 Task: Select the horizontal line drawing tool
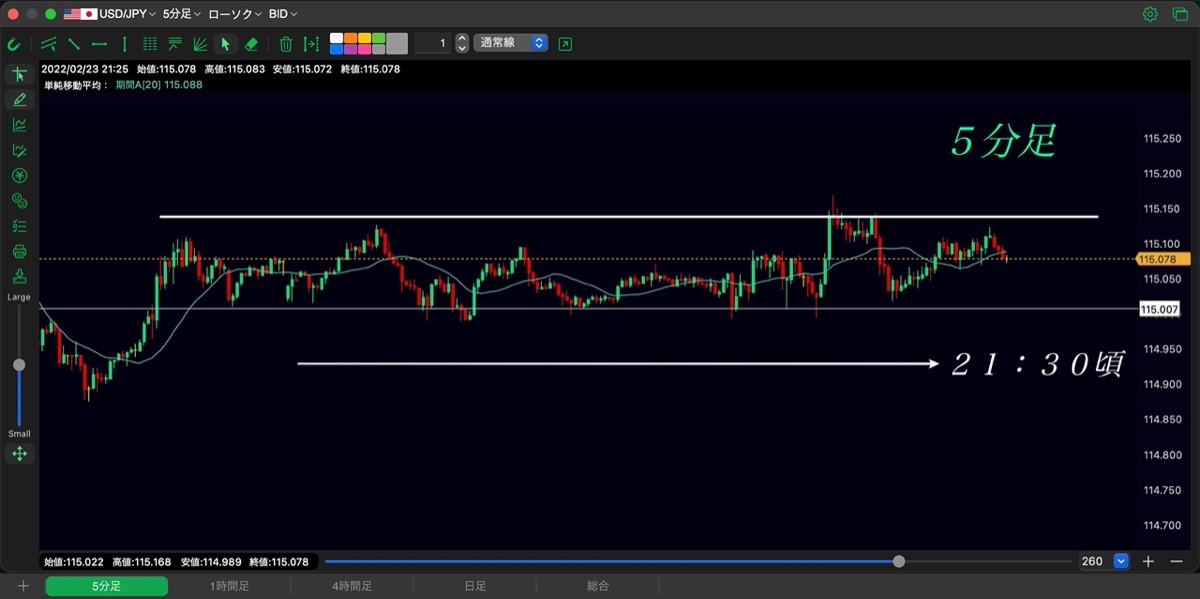(99, 44)
